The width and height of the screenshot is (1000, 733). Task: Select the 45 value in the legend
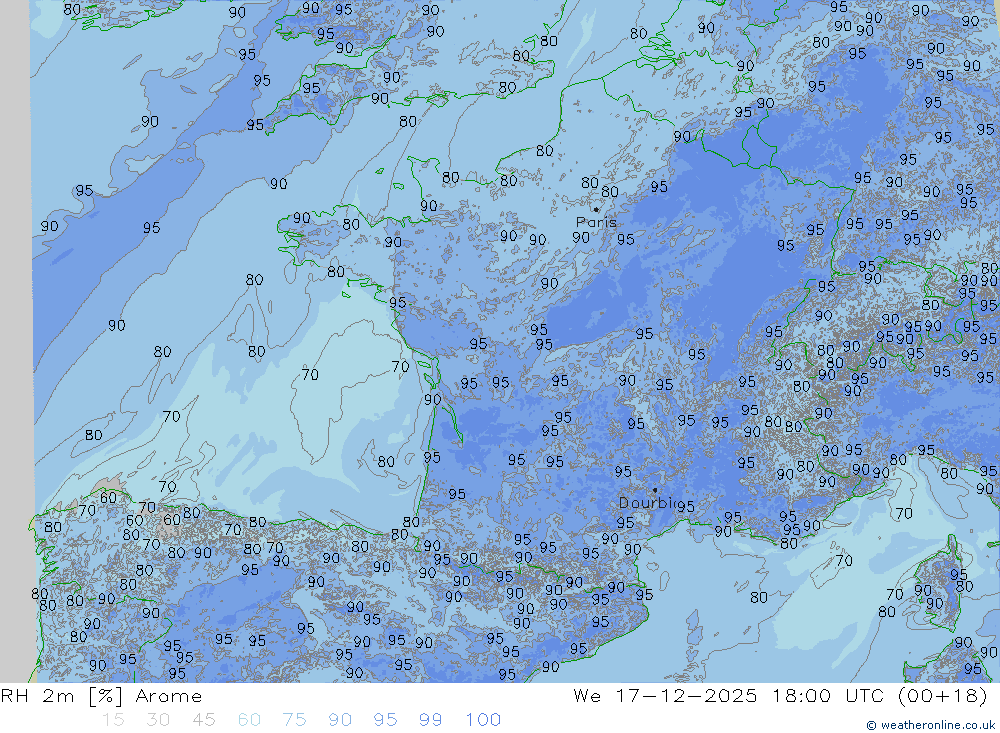pyautogui.click(x=203, y=720)
